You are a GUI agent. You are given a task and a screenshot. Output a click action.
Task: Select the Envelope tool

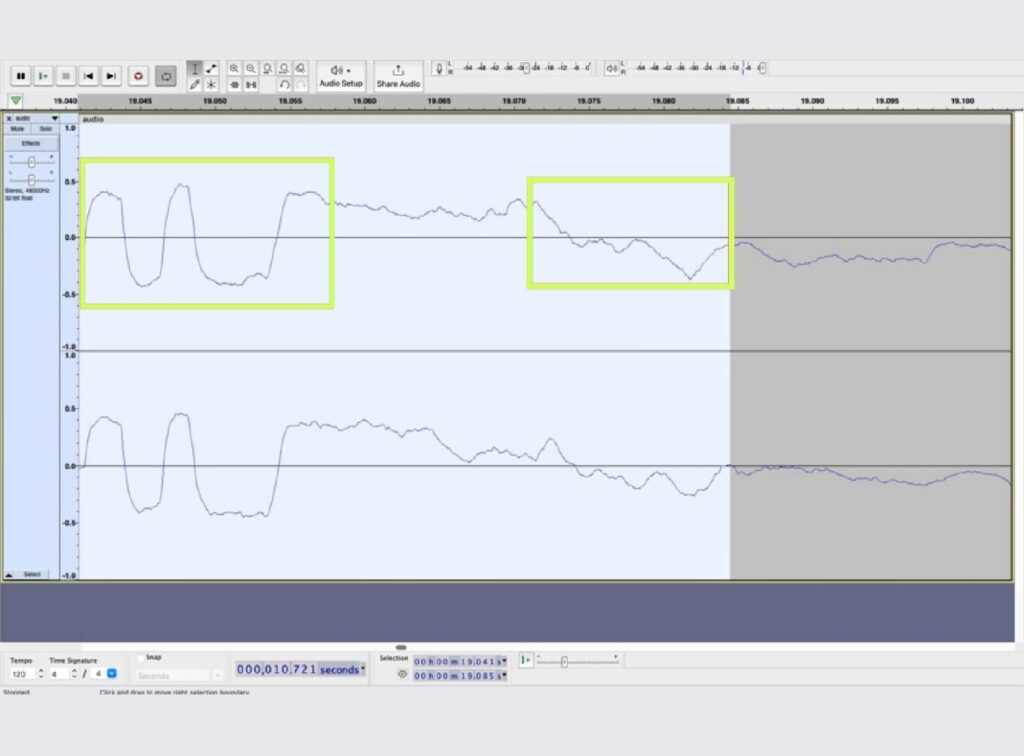(x=211, y=68)
